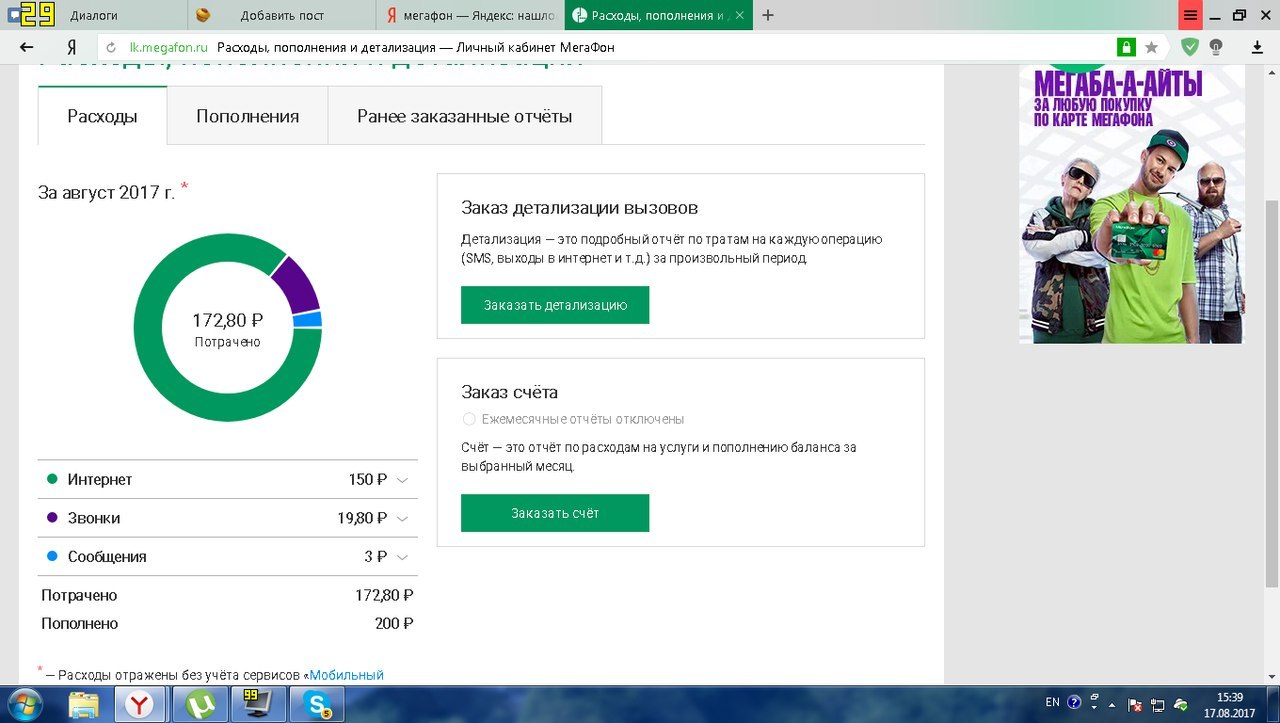This screenshot has width=1280, height=723.
Task: Open the Ранее заказанные отчёты tab
Action: click(x=465, y=116)
